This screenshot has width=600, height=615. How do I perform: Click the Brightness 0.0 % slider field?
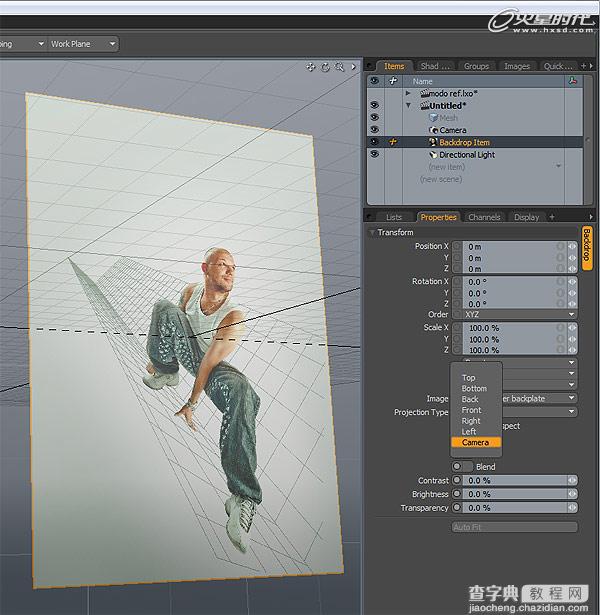coord(515,494)
